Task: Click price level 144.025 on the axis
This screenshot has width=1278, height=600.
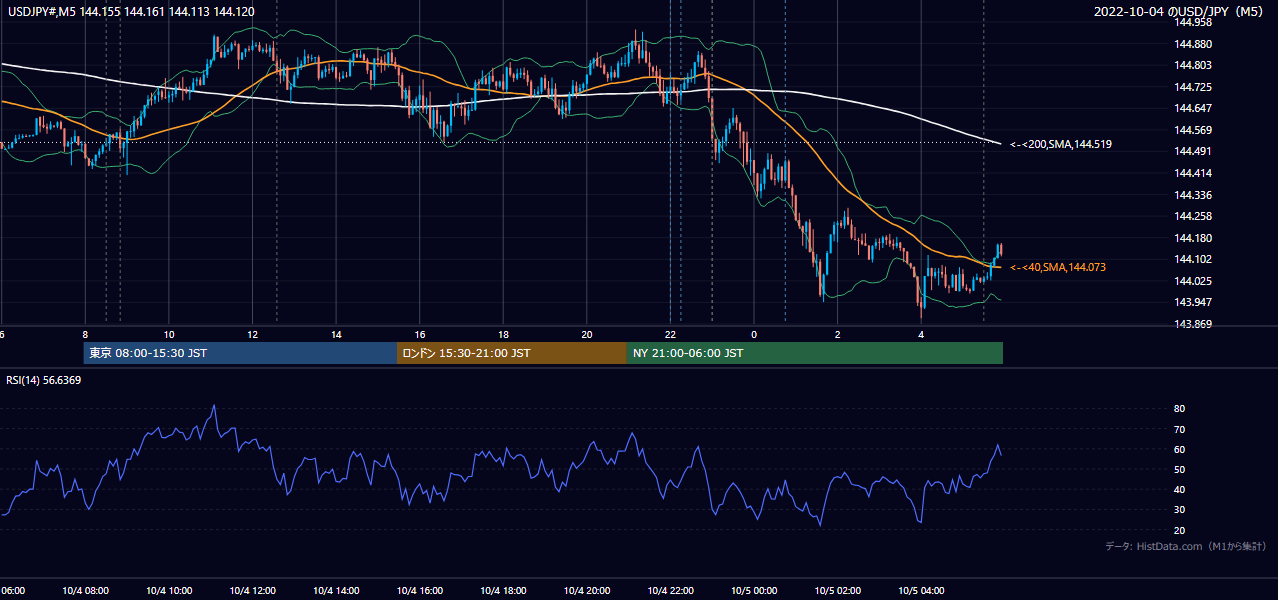Action: (1193, 281)
